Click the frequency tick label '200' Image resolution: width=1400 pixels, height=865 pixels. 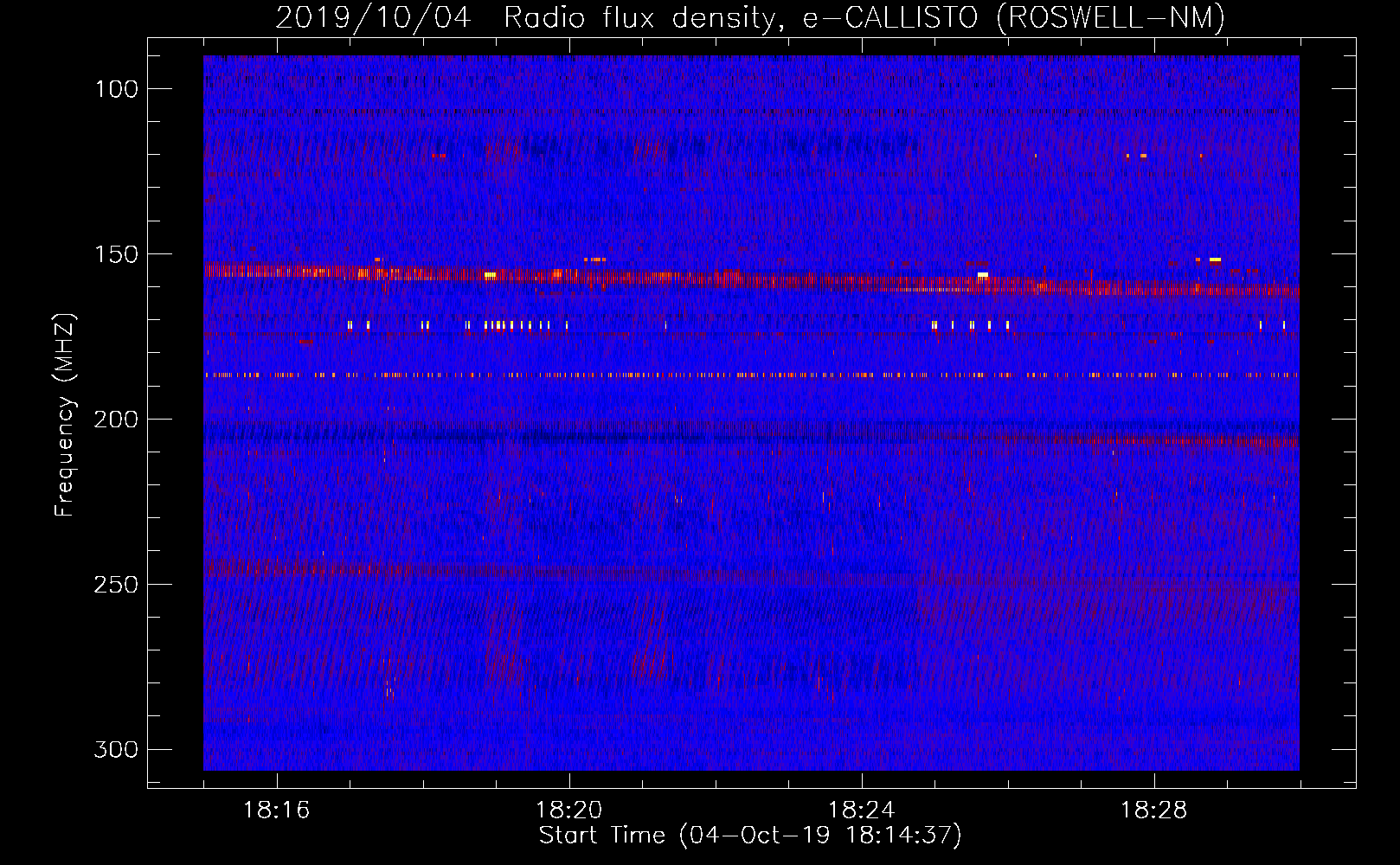point(116,420)
